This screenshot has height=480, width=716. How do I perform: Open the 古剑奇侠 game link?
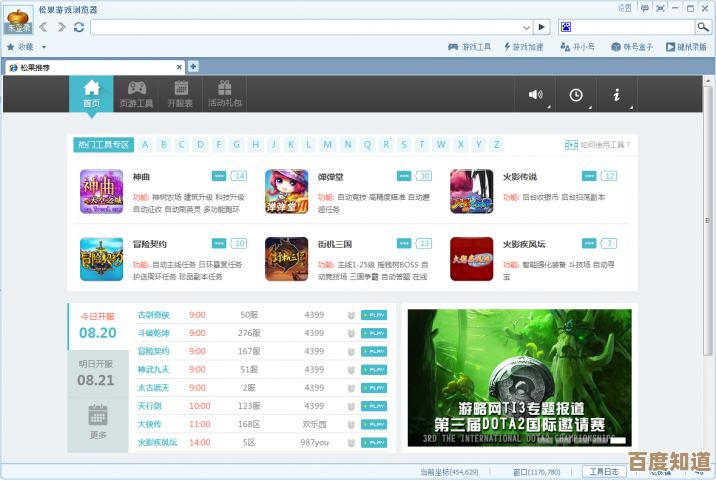tap(153, 315)
